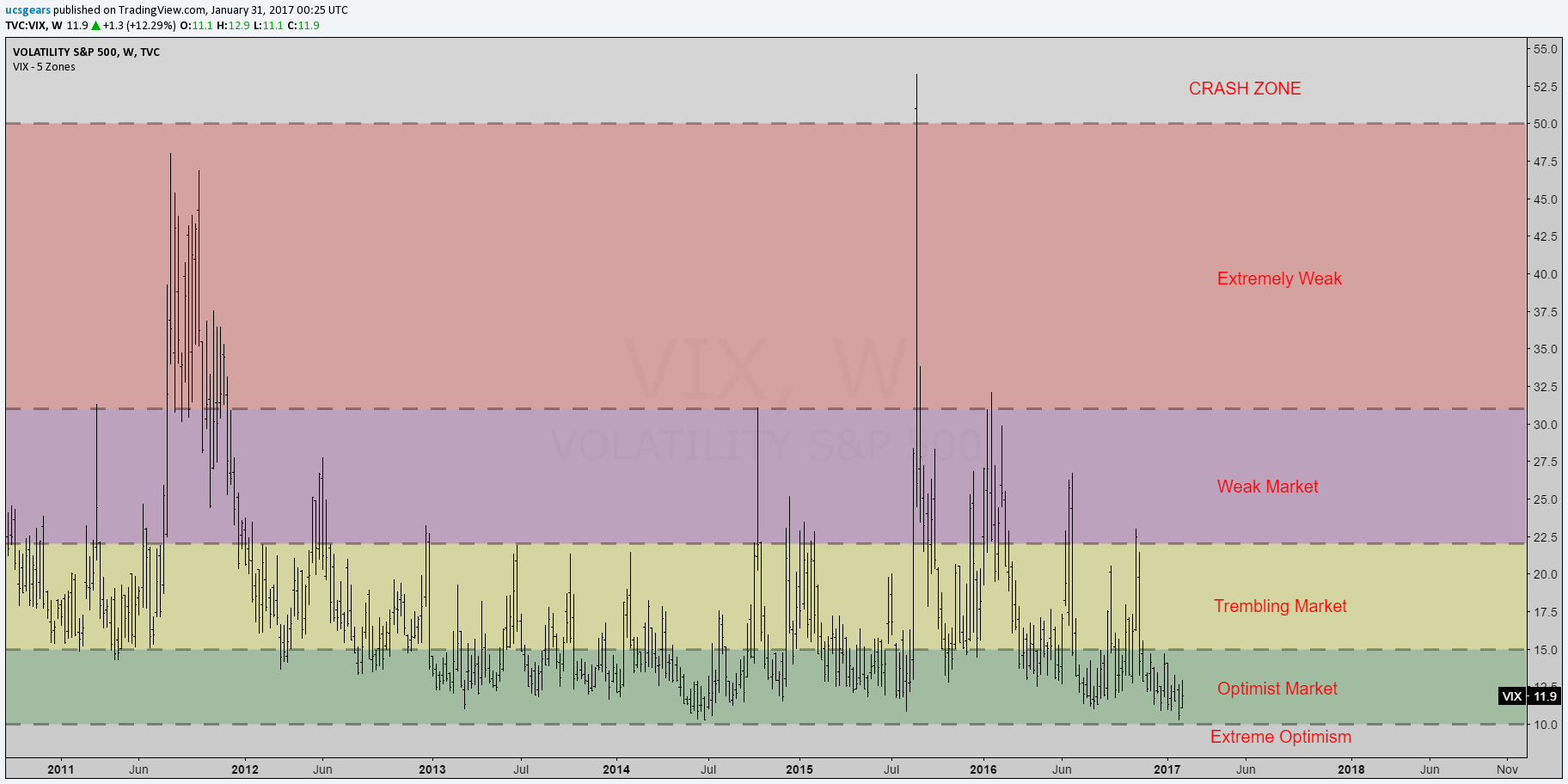Click the TVC:VIX, W symbol header
Viewport: 1568px width, 784px height.
pyautogui.click(x=34, y=26)
